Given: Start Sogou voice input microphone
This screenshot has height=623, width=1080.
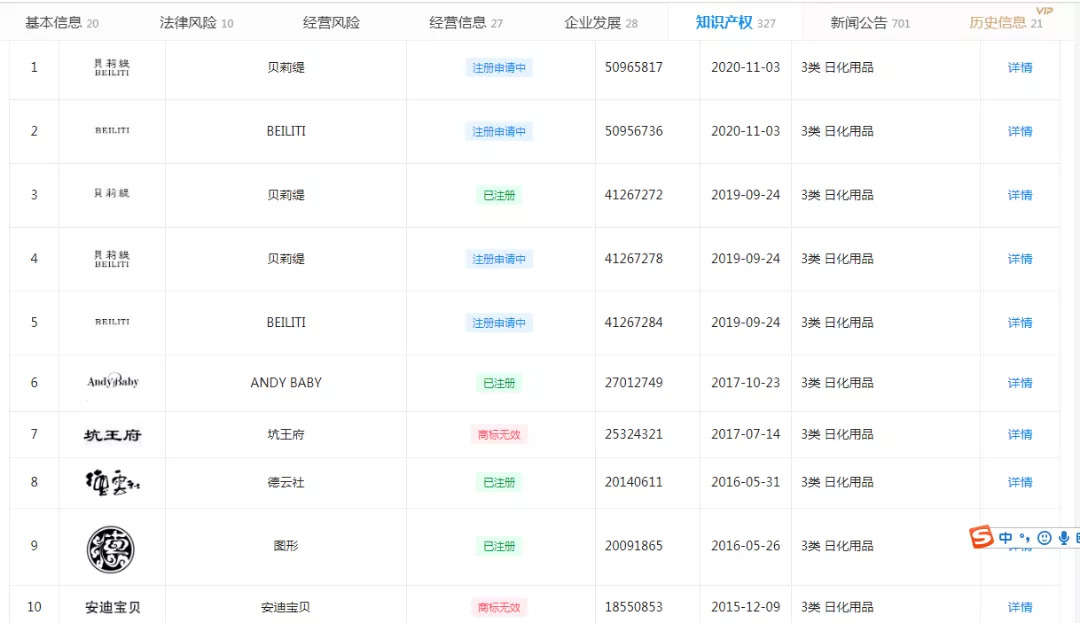Looking at the screenshot, I should (x=1064, y=538).
